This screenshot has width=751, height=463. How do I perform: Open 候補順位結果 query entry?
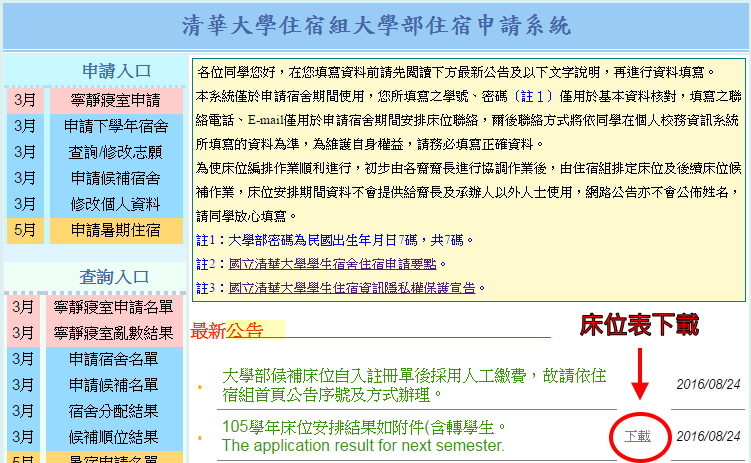tap(114, 437)
